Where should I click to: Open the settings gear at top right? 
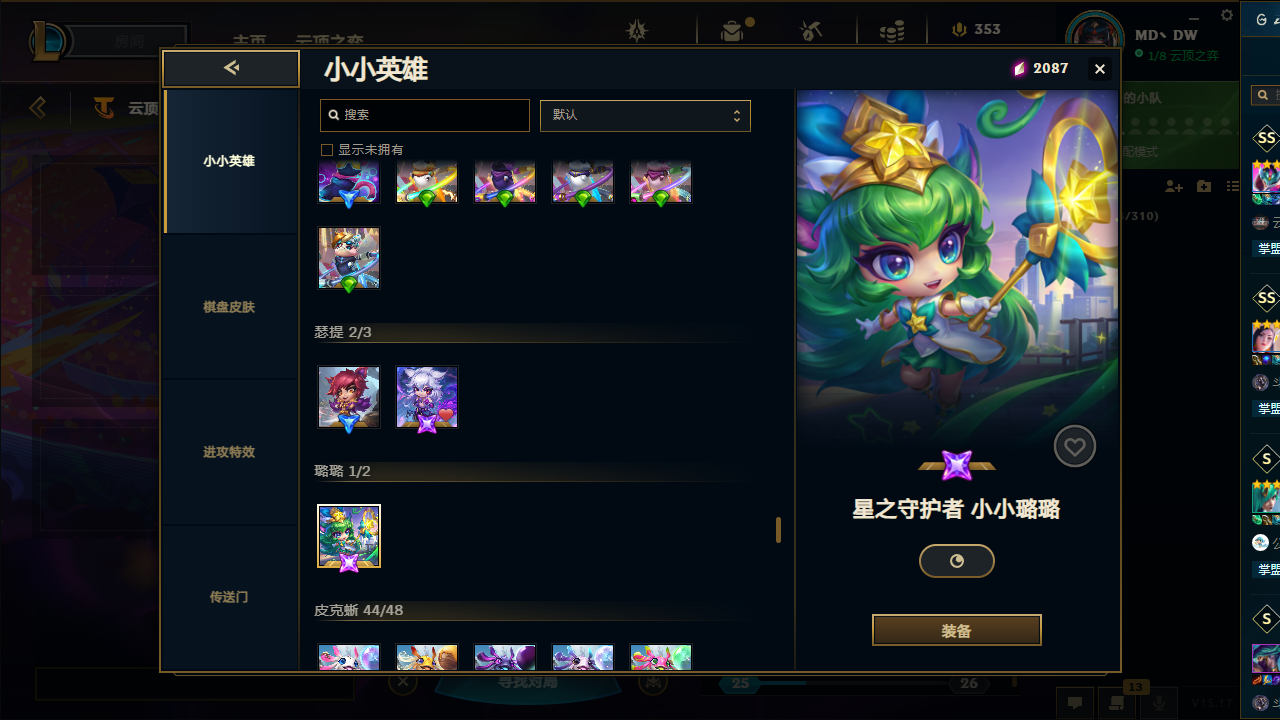click(1227, 15)
